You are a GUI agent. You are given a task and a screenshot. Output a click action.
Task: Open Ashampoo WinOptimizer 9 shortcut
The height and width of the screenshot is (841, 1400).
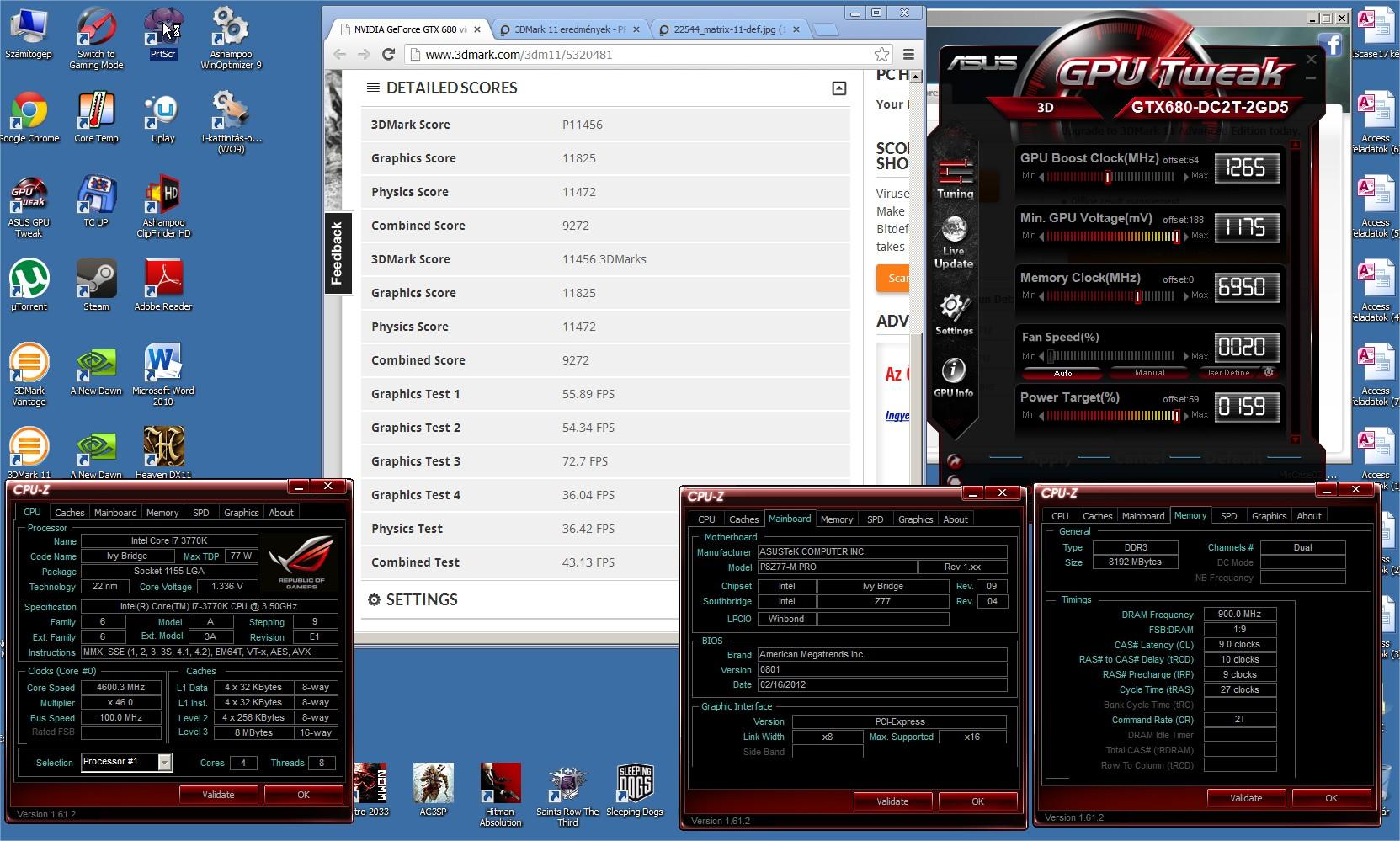pyautogui.click(x=231, y=38)
